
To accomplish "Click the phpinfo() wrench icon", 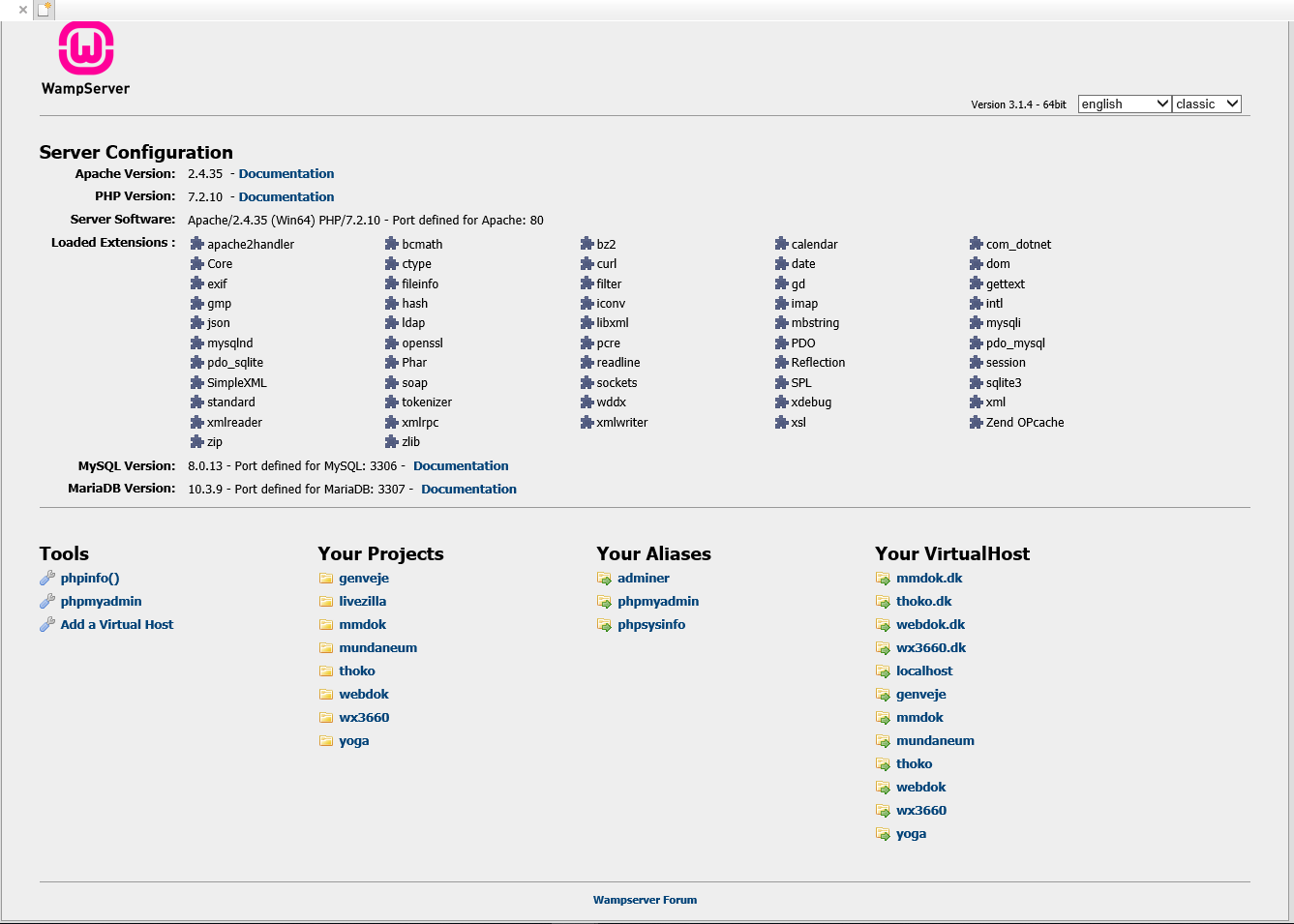I will (47, 579).
